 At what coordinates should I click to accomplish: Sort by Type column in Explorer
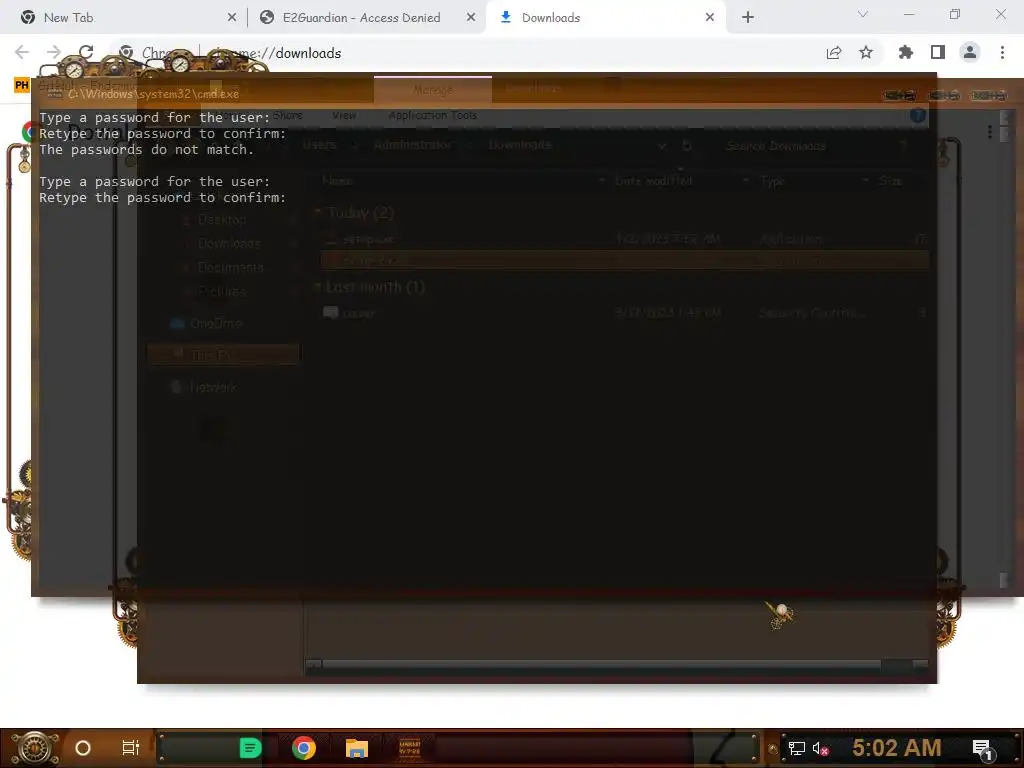772,181
